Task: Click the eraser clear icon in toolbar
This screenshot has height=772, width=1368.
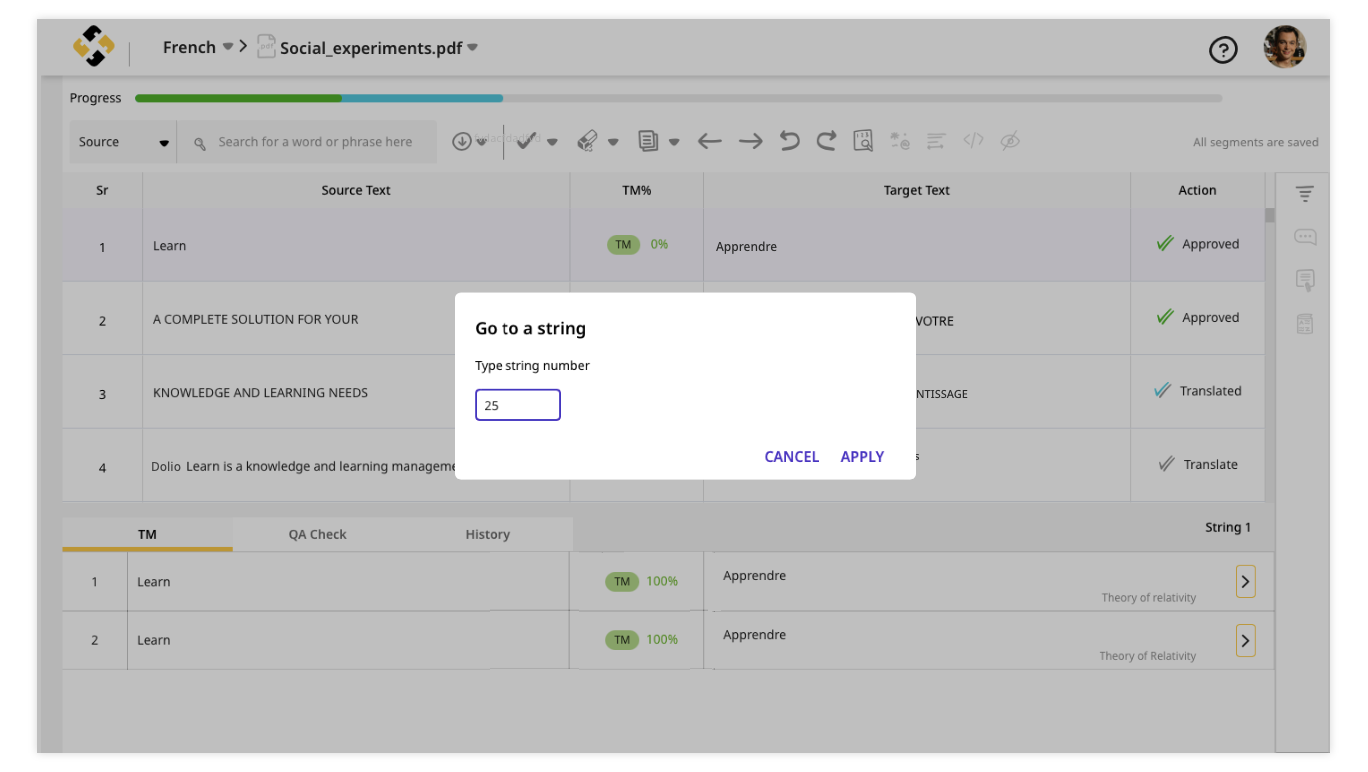Action: 588,141
